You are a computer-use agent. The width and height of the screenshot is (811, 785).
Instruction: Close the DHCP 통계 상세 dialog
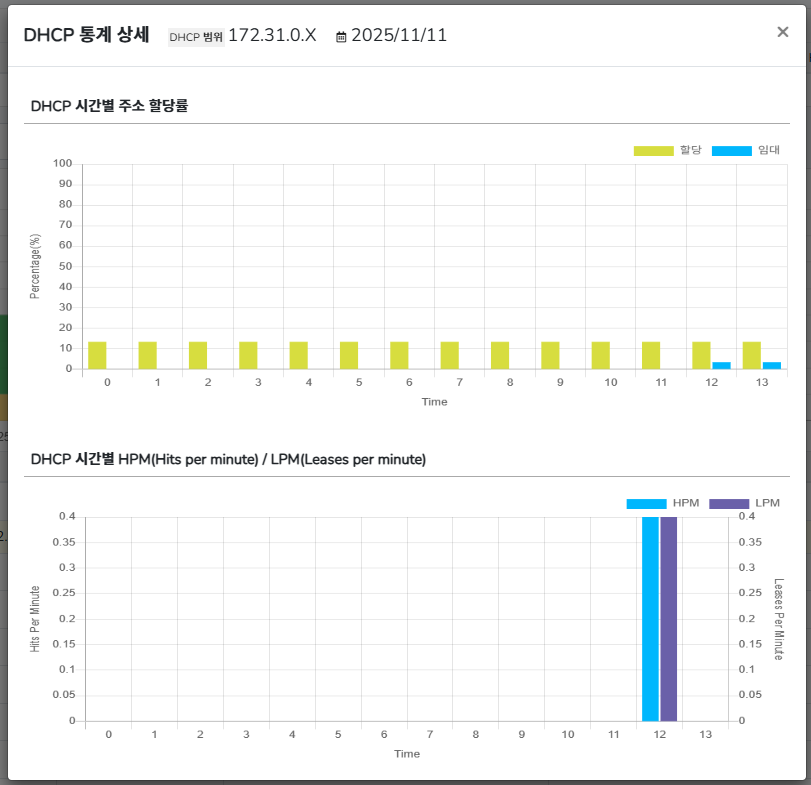782,32
